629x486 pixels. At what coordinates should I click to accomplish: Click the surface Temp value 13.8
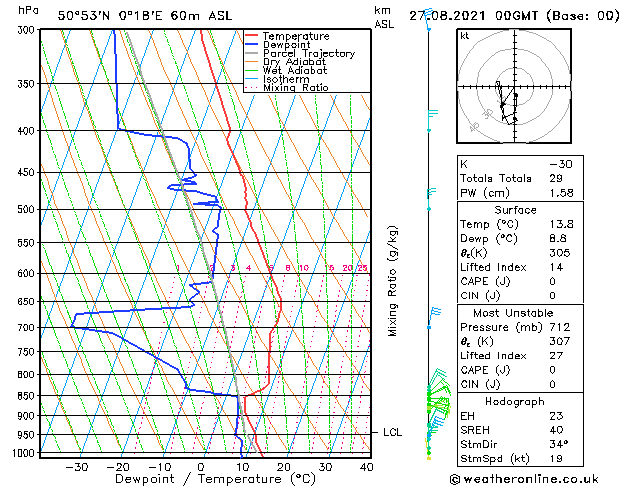562,224
